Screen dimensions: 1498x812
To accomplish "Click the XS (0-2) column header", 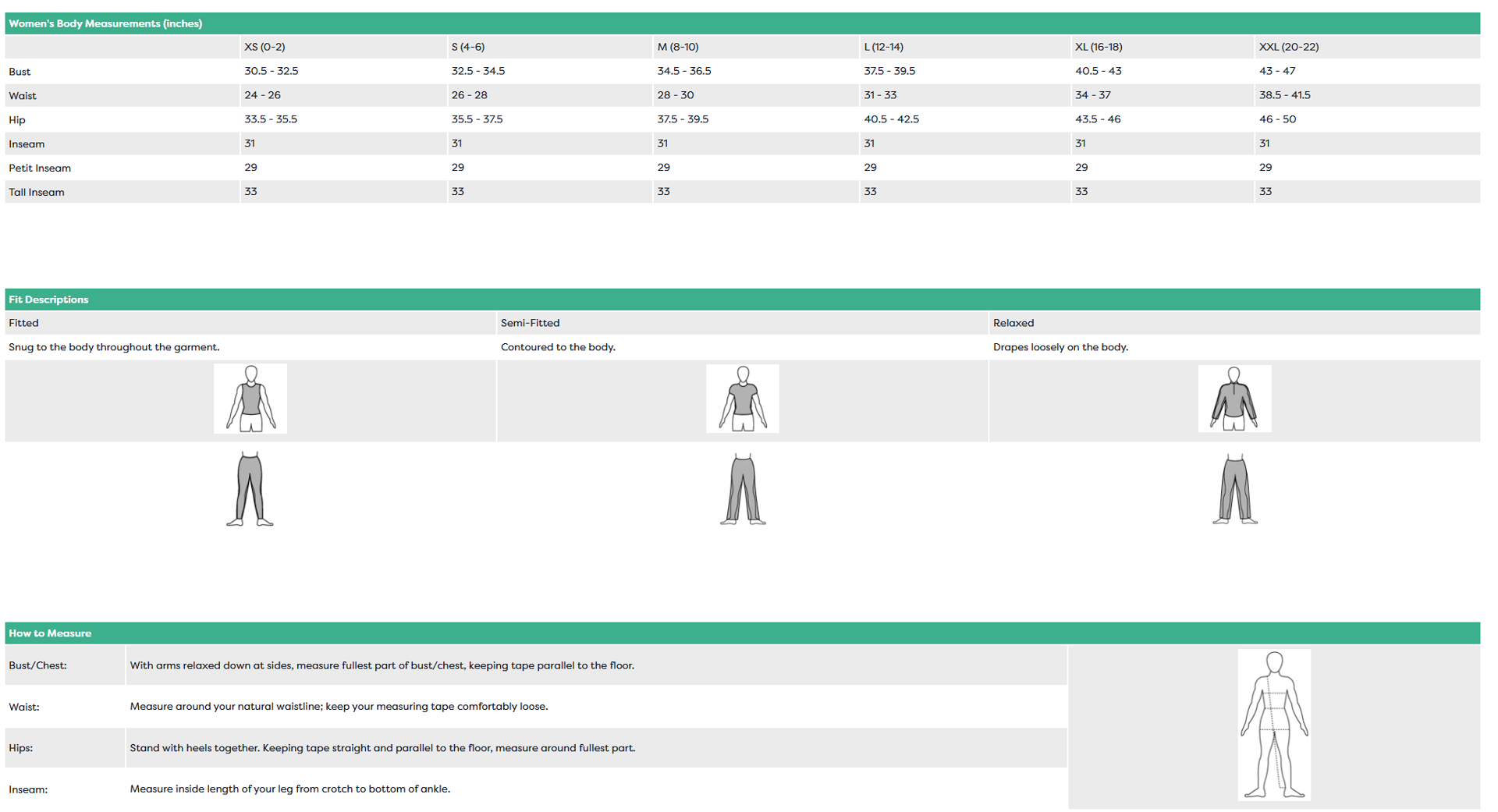I will pos(264,47).
